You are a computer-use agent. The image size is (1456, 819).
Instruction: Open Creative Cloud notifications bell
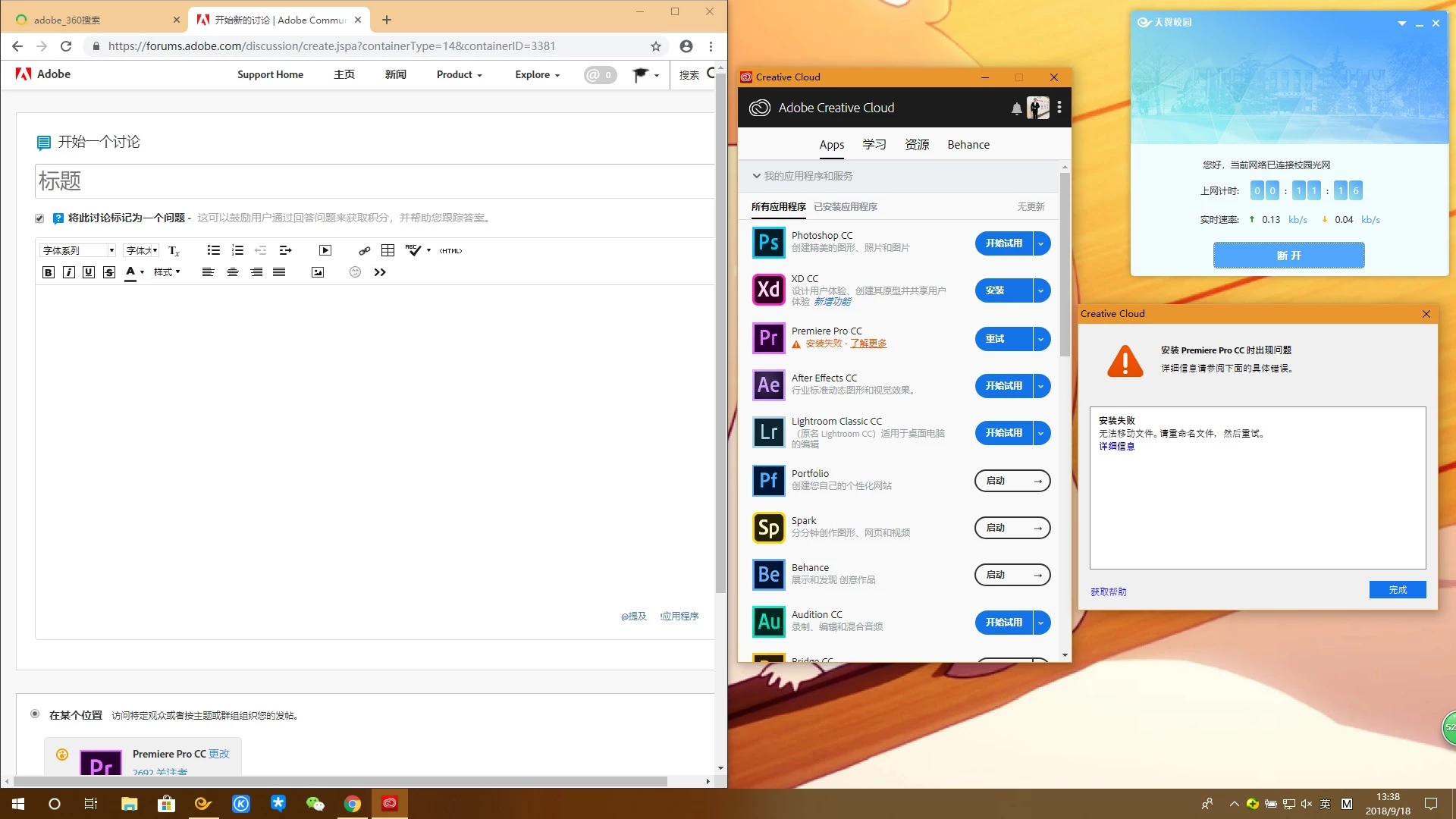(x=1016, y=108)
